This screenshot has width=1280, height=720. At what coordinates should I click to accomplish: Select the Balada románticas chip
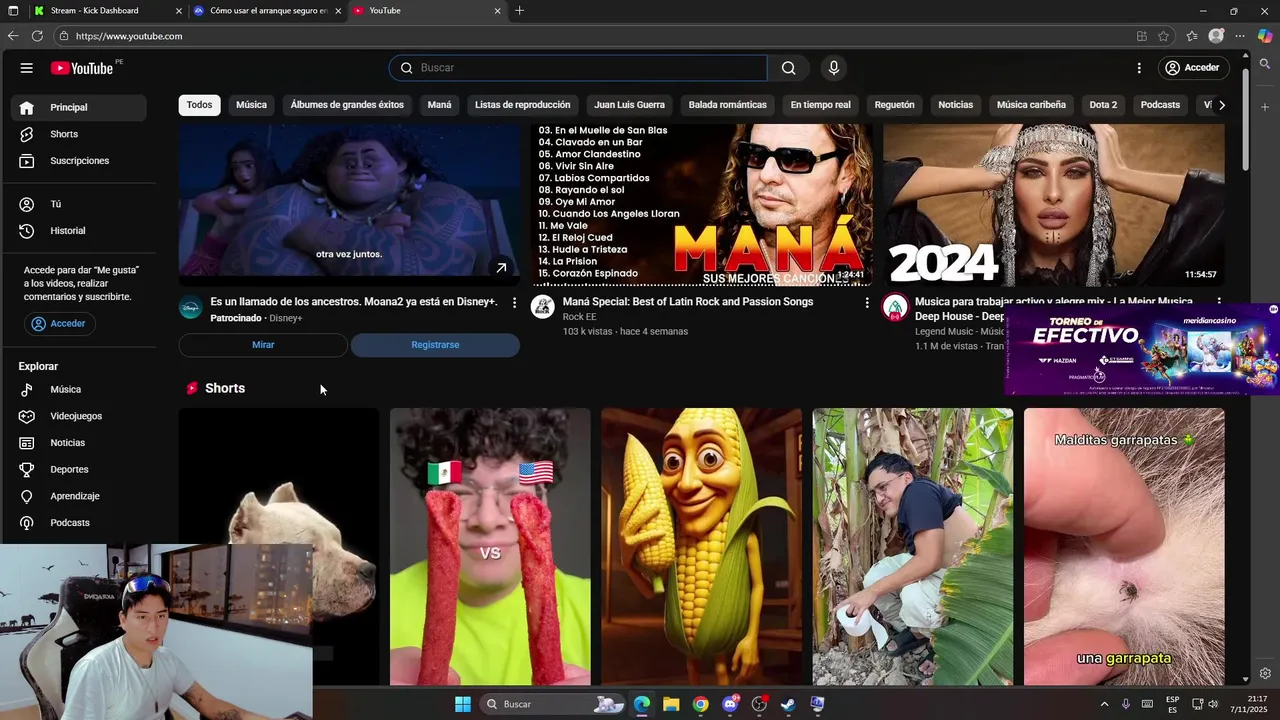728,105
